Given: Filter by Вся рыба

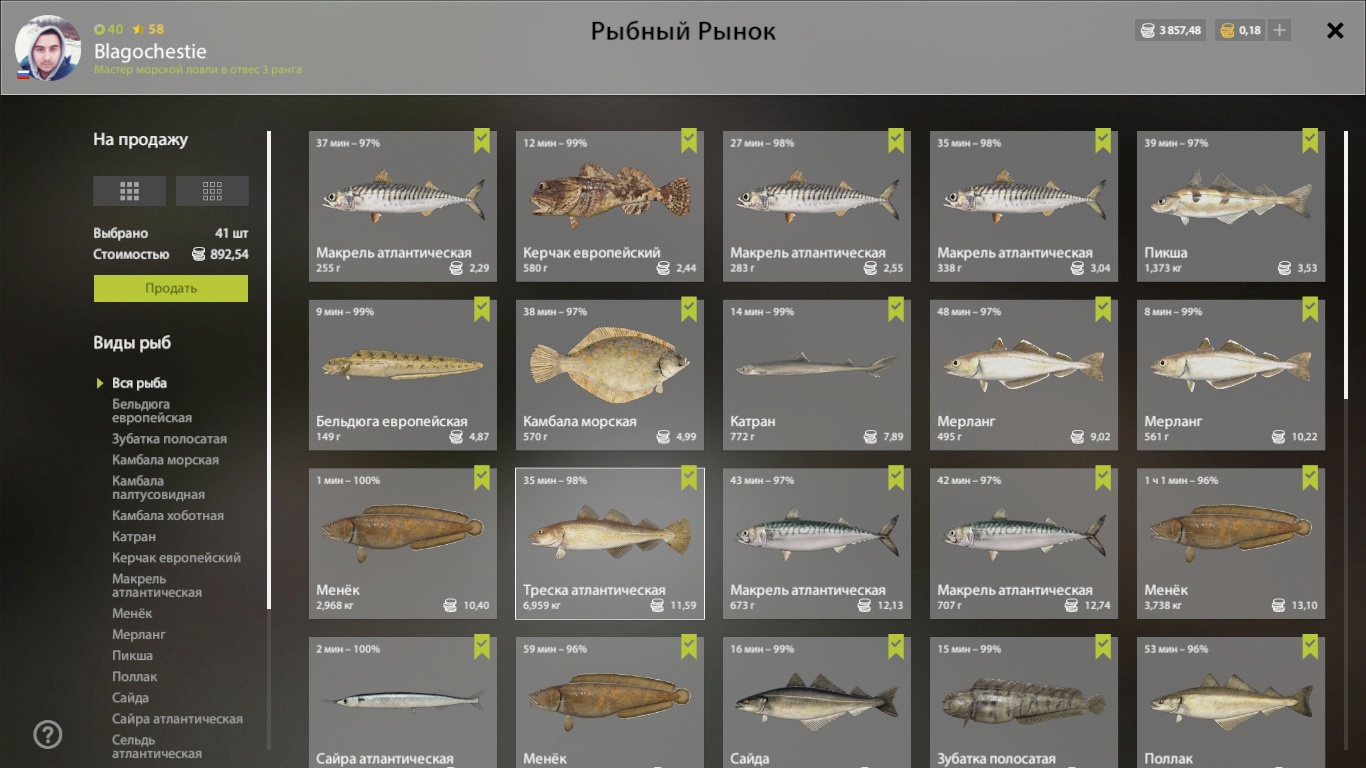Looking at the screenshot, I should (x=139, y=383).
